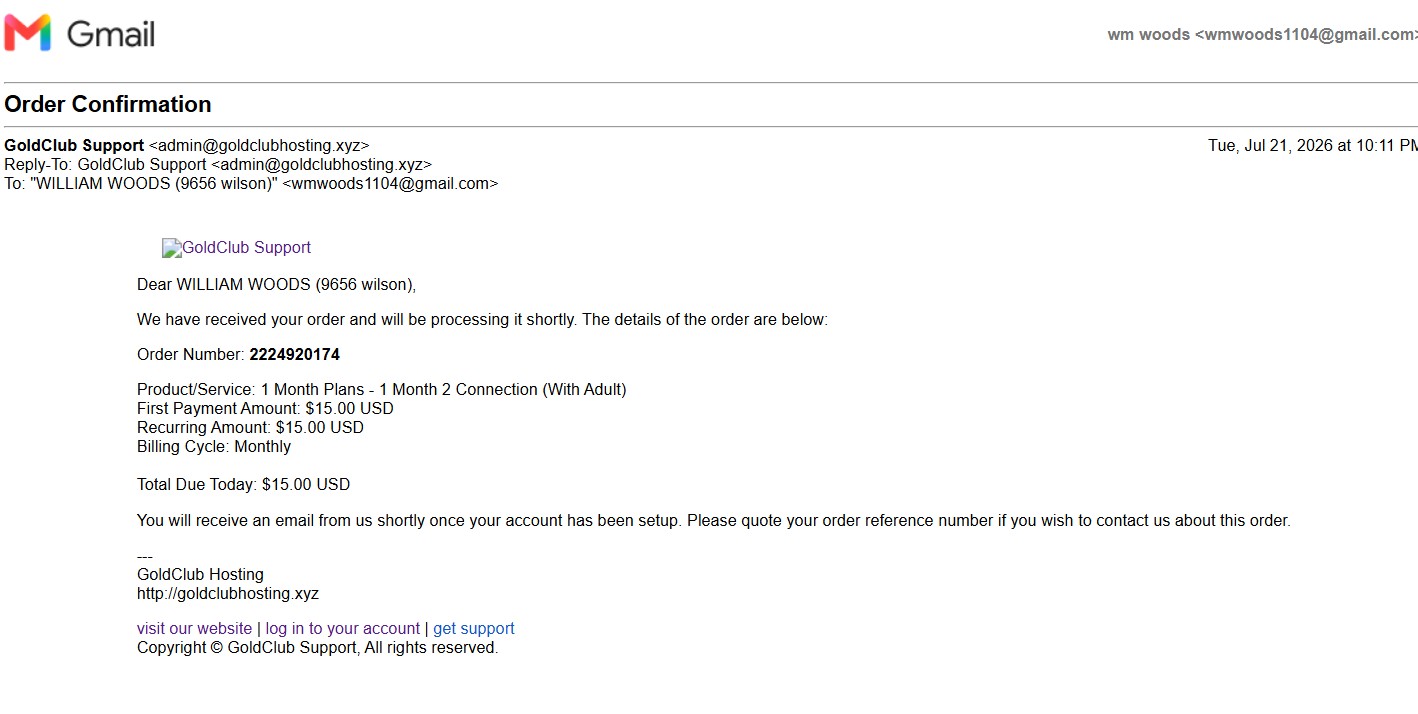Open the 'get support' link
The image size is (1418, 714).
click(x=474, y=629)
